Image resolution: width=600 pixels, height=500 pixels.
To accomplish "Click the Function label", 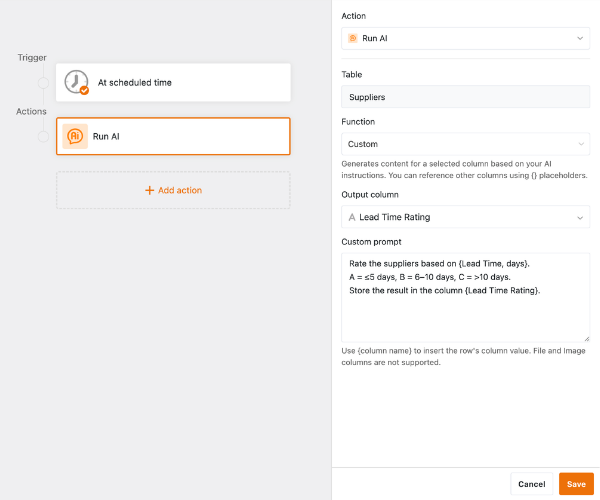I will (x=358, y=122).
